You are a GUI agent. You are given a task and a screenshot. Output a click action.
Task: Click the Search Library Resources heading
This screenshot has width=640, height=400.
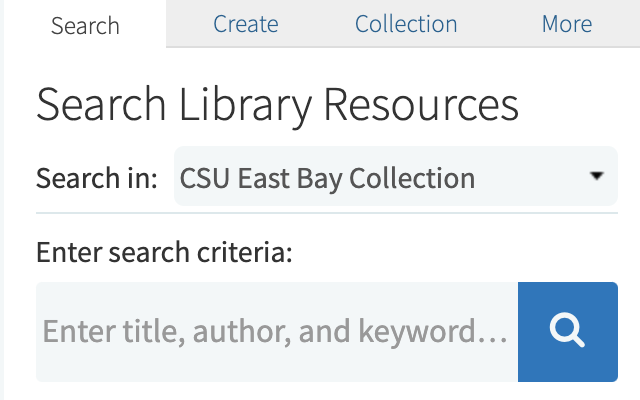coord(277,105)
